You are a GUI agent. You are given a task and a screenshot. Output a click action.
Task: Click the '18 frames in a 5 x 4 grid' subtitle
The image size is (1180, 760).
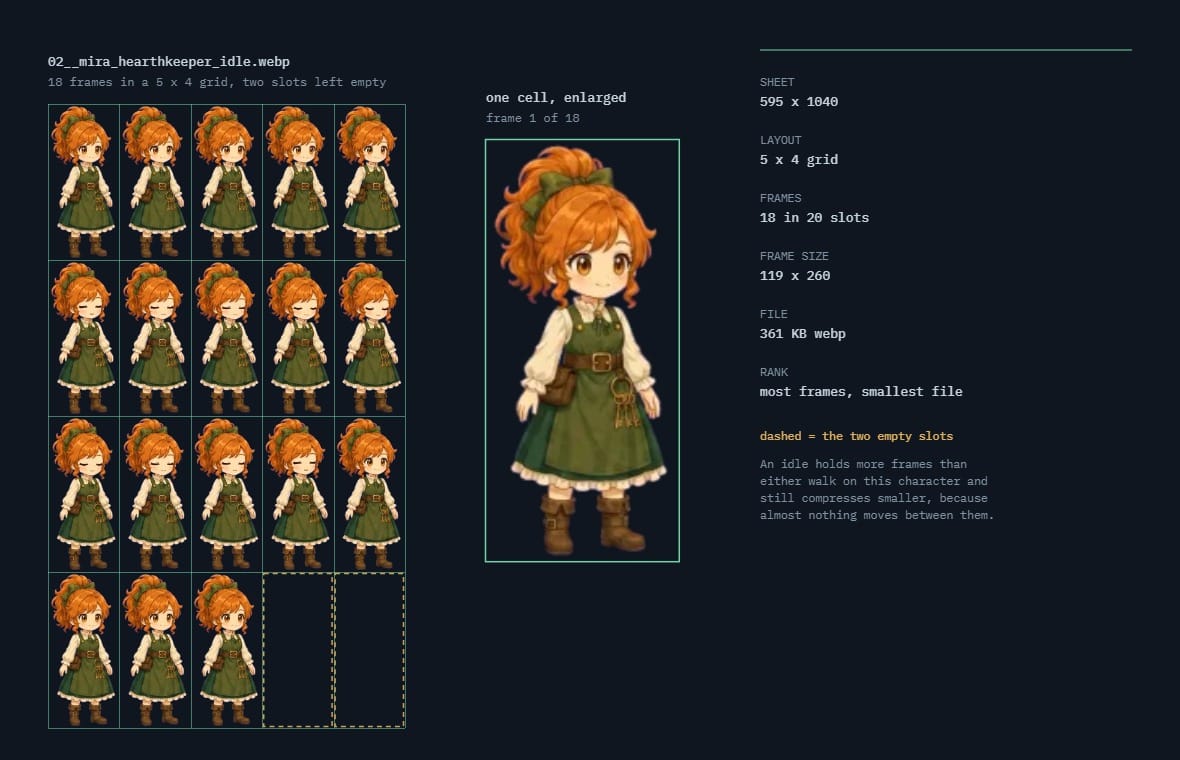(217, 82)
